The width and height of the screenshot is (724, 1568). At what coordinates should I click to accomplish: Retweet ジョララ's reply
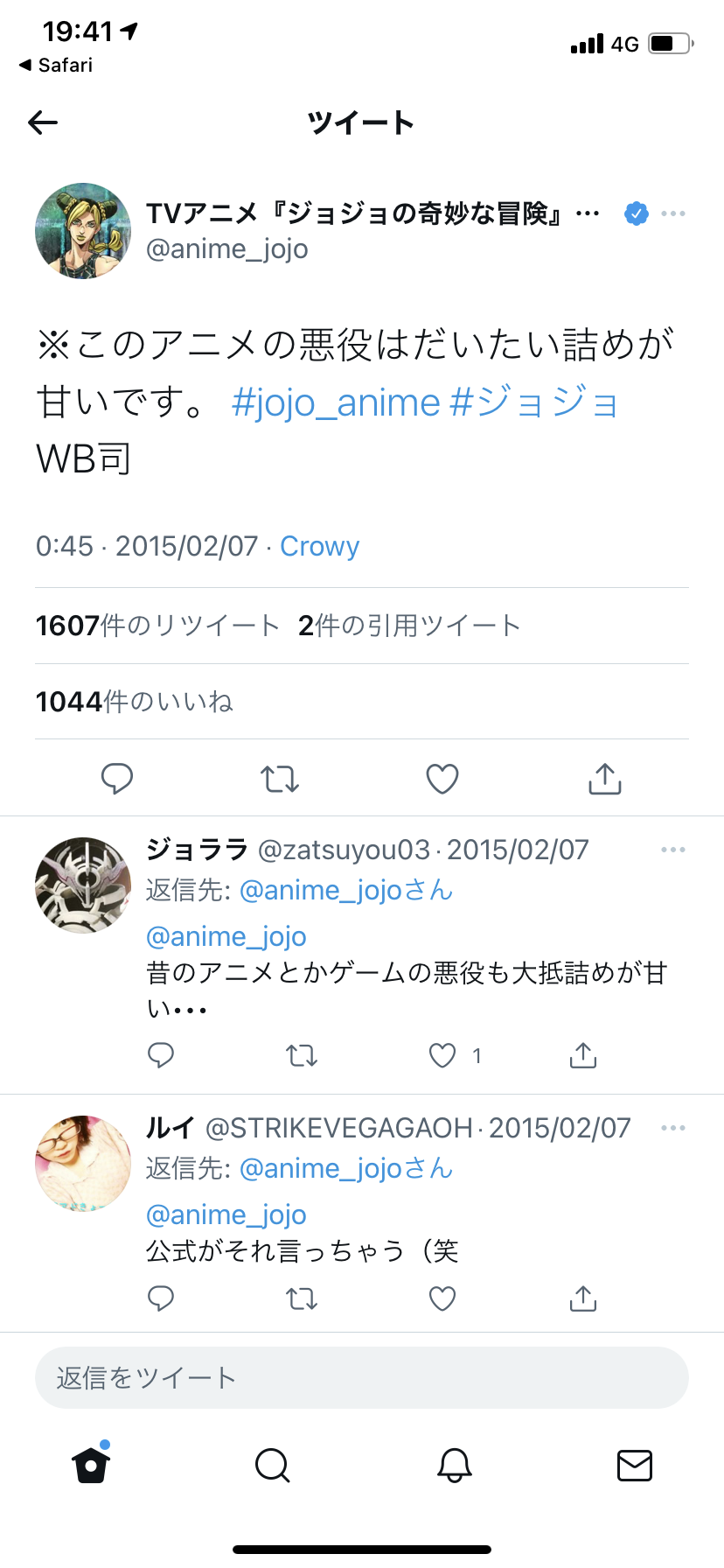(x=302, y=1056)
